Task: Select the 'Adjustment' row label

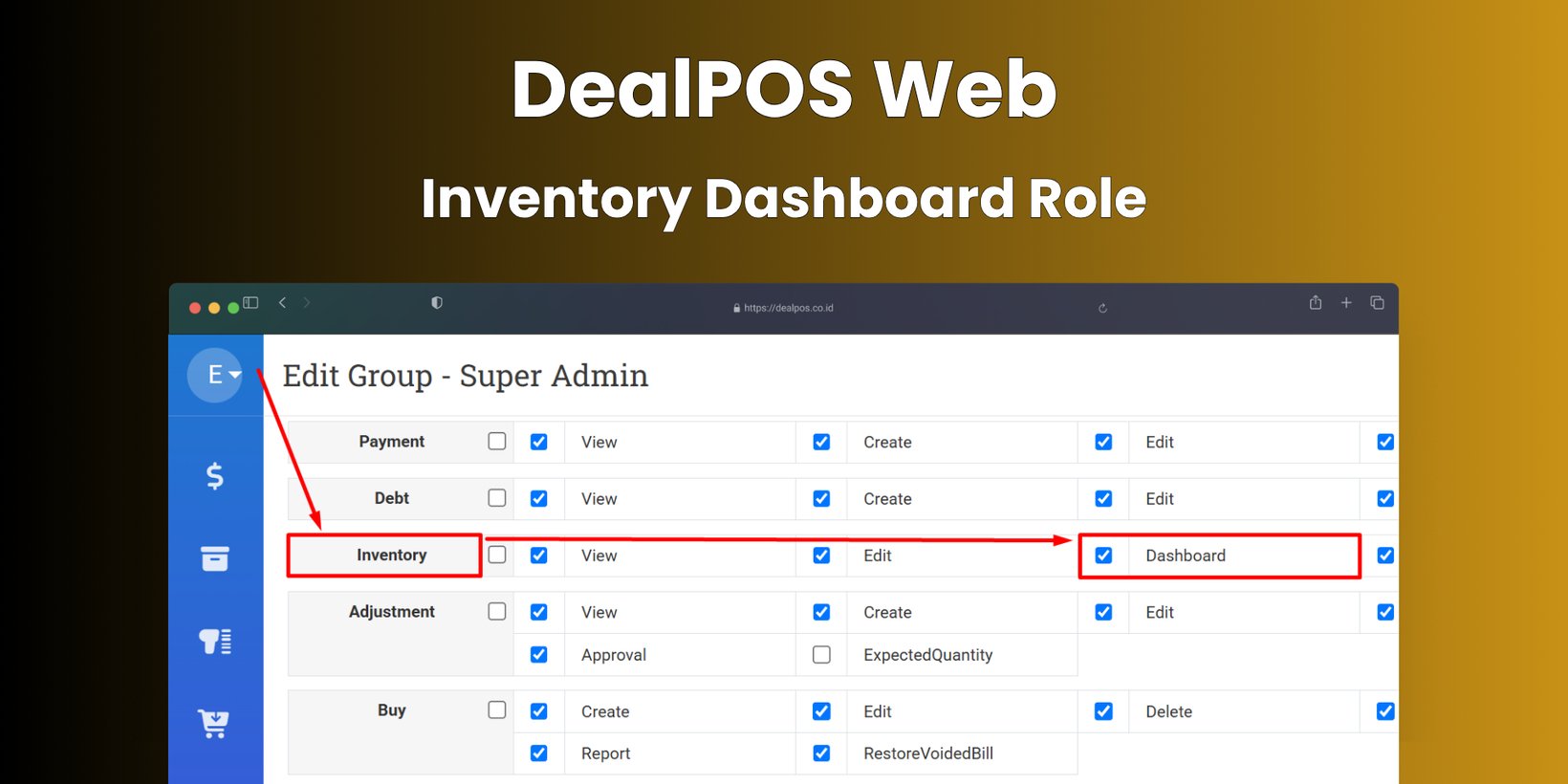Action: pyautogui.click(x=392, y=612)
